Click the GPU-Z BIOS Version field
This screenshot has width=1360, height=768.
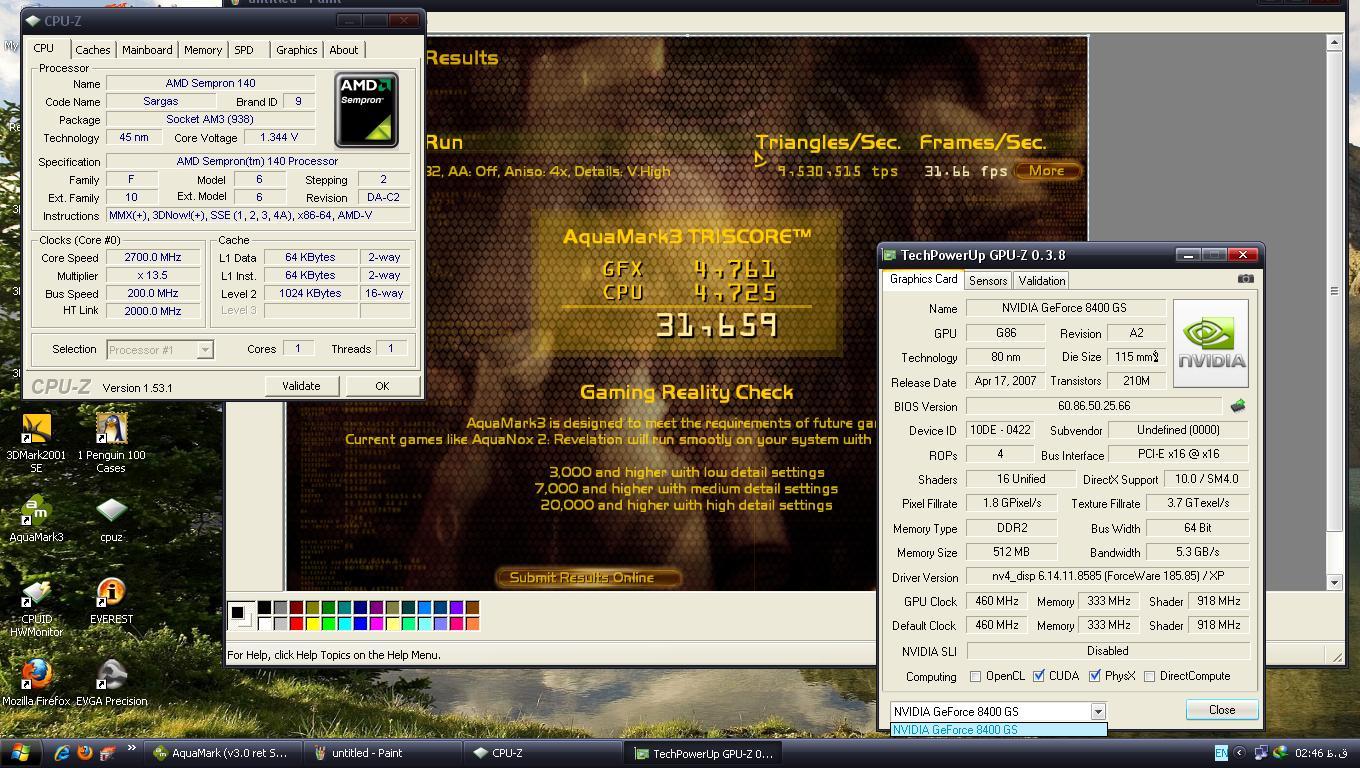1093,406
